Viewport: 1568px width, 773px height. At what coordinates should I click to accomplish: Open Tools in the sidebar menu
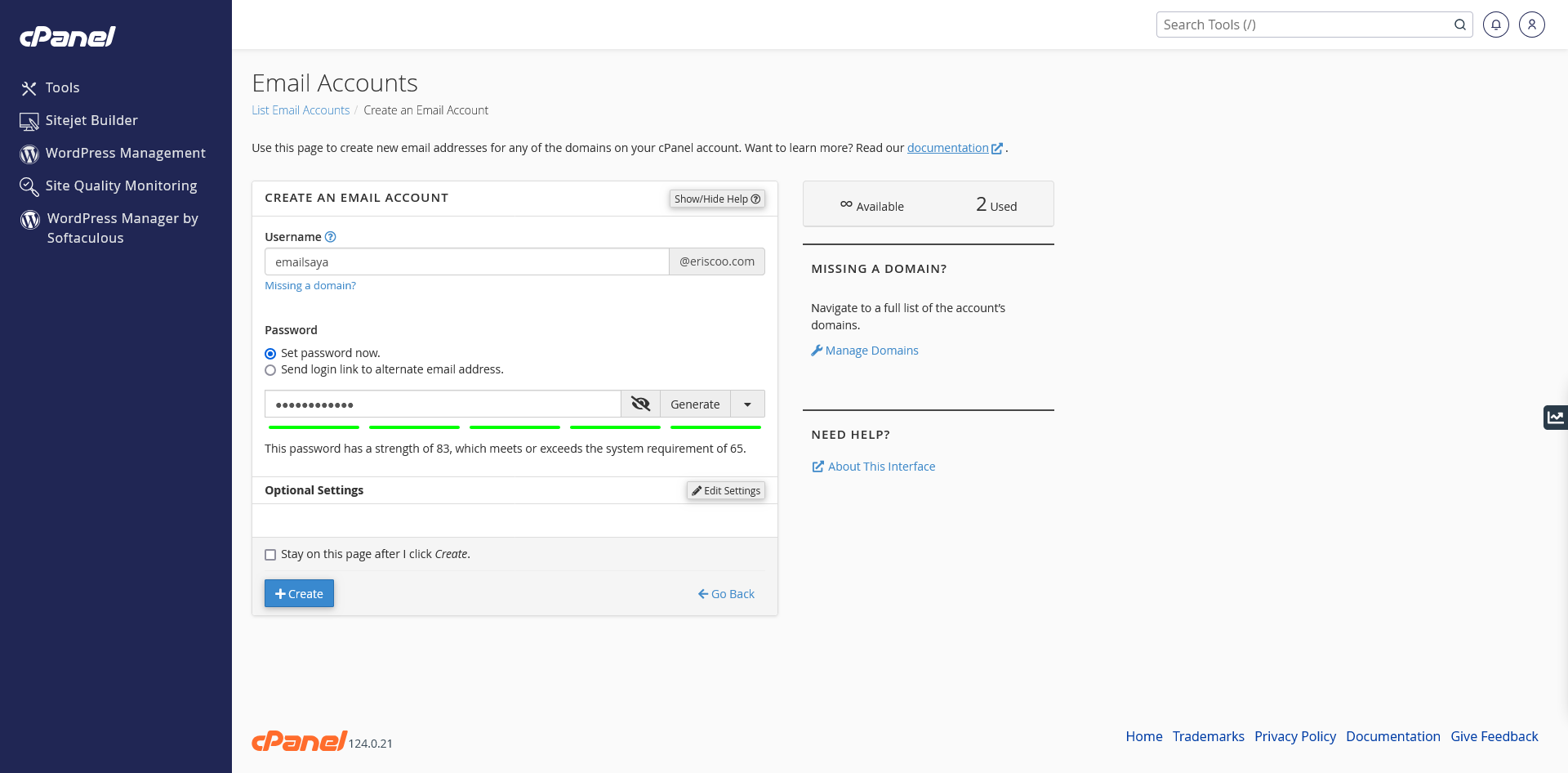tap(62, 87)
